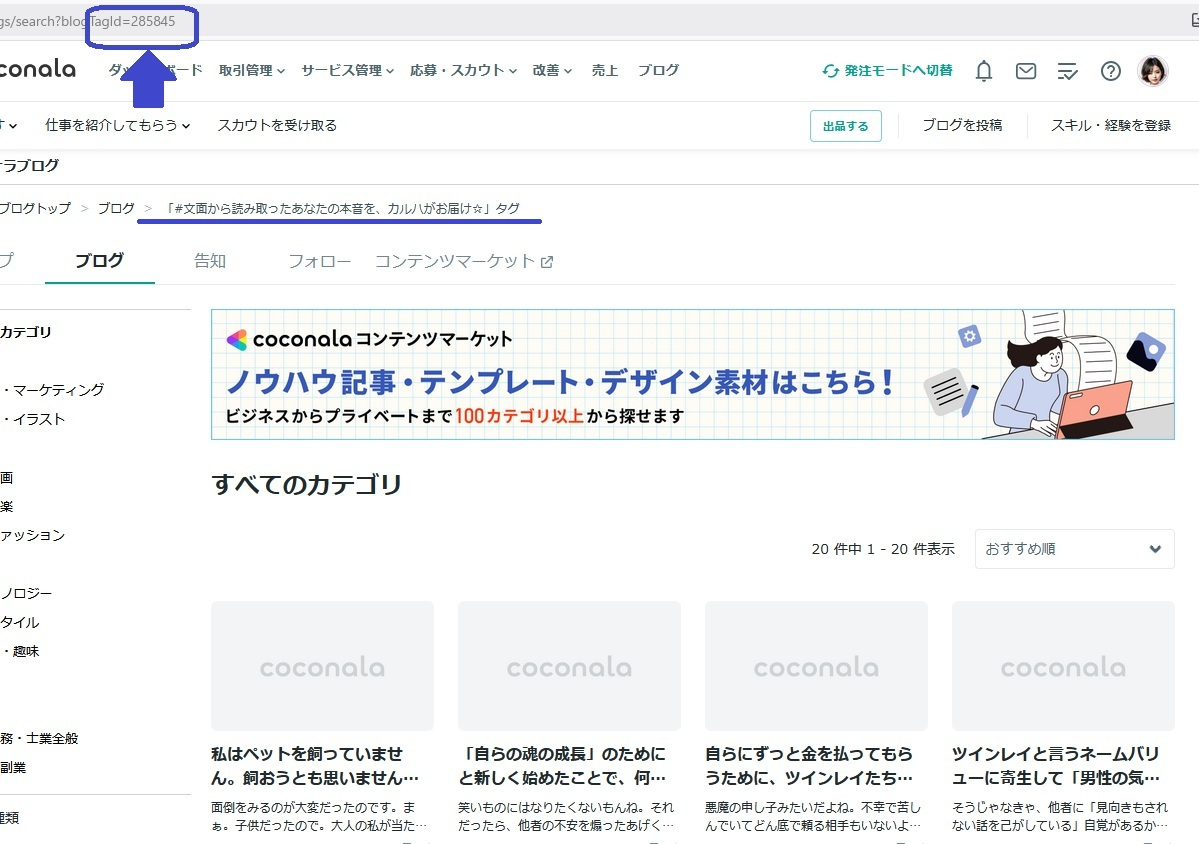Switch to 発注モードへ切替
This screenshot has width=1199, height=844.
point(887,70)
